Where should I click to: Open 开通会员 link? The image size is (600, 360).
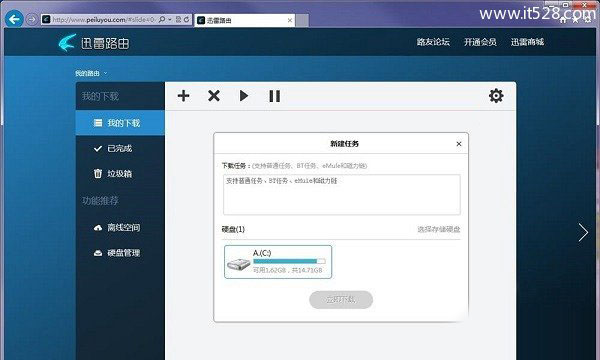(x=480, y=42)
